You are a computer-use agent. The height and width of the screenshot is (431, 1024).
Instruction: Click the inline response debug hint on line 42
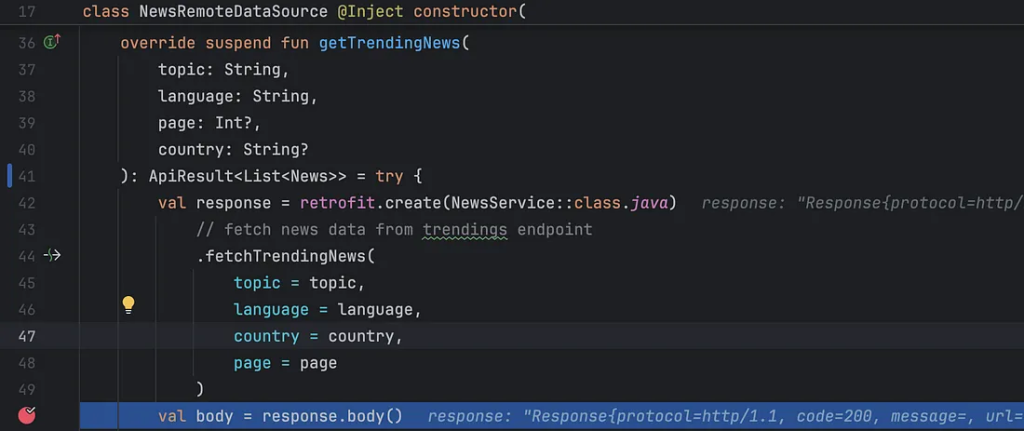coord(860,203)
